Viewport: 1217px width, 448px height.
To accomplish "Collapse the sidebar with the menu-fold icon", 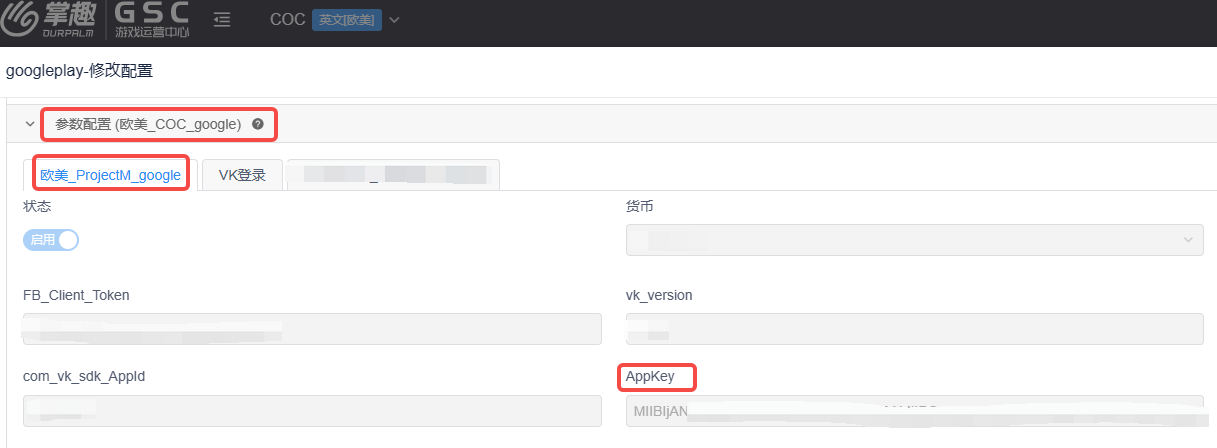I will [222, 20].
